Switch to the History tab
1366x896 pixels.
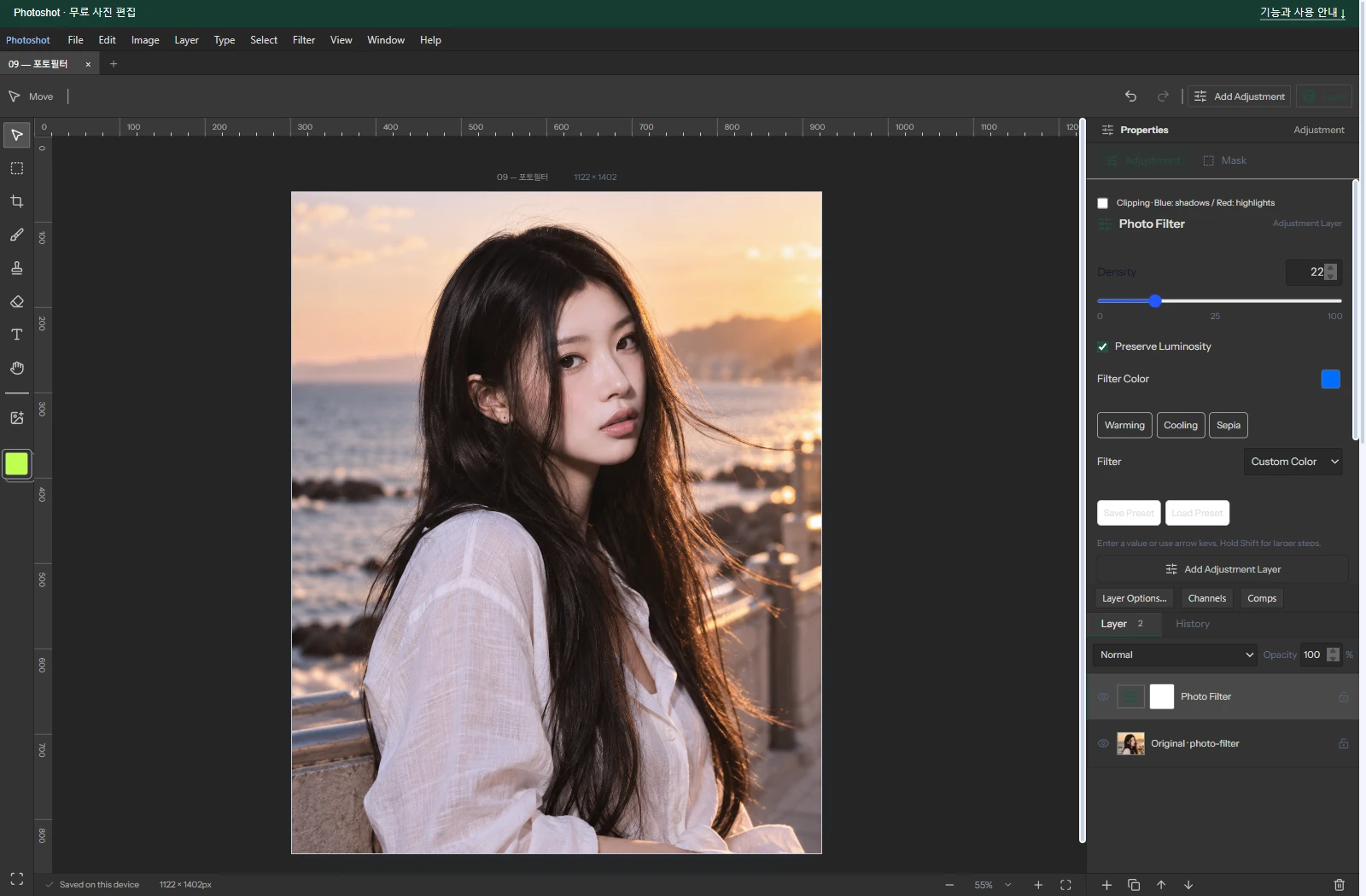coord(1192,624)
